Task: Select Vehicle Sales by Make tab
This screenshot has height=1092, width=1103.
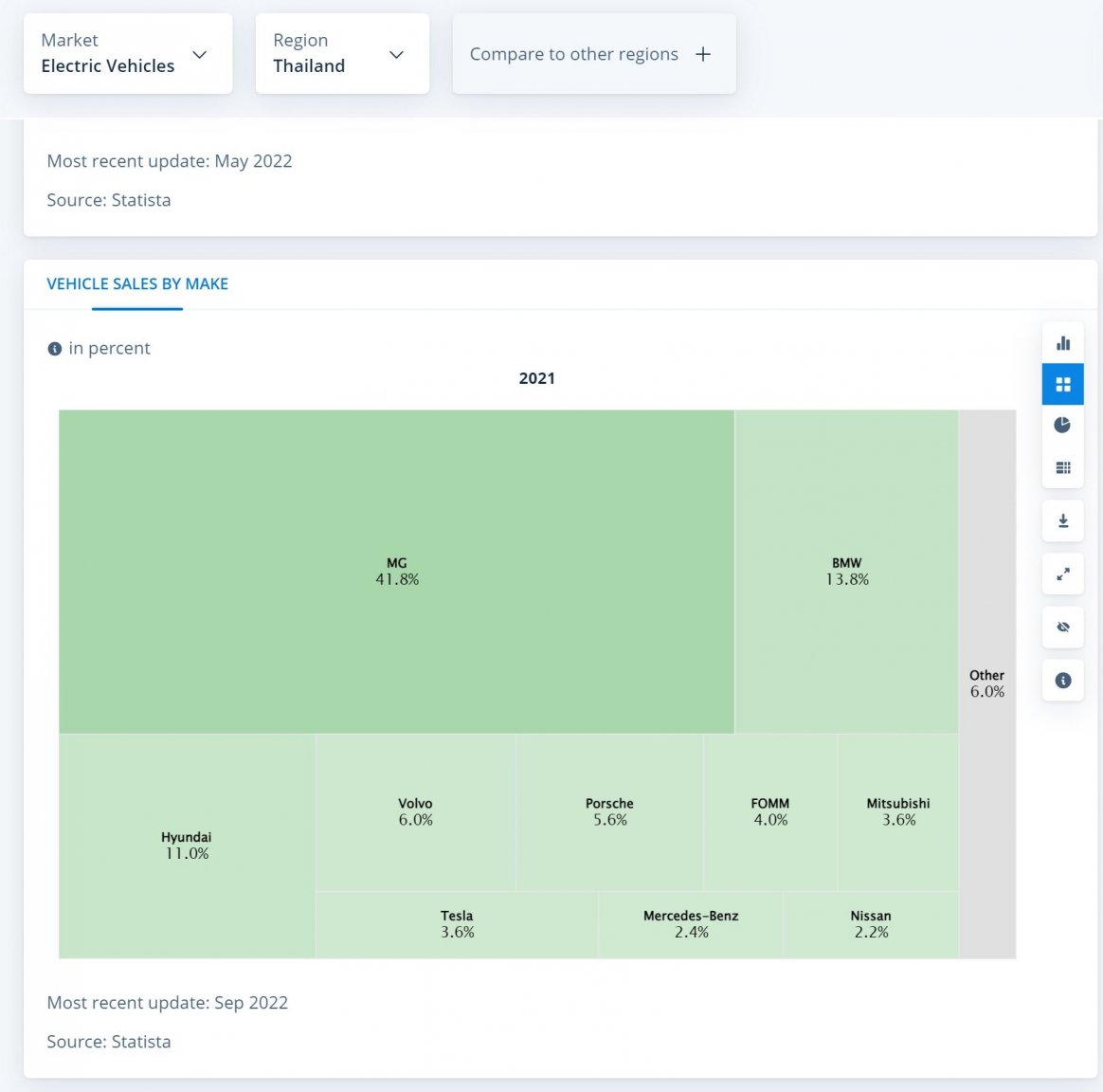Action: pyautogui.click(x=137, y=283)
